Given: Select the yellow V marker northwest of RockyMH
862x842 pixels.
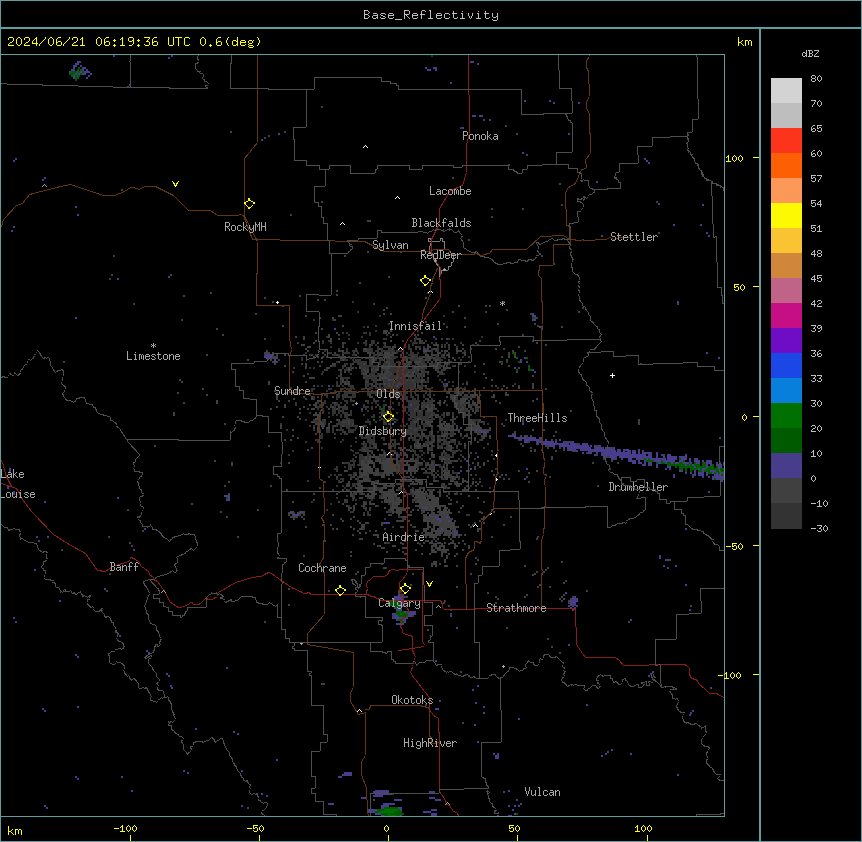Looking at the screenshot, I should [x=175, y=184].
